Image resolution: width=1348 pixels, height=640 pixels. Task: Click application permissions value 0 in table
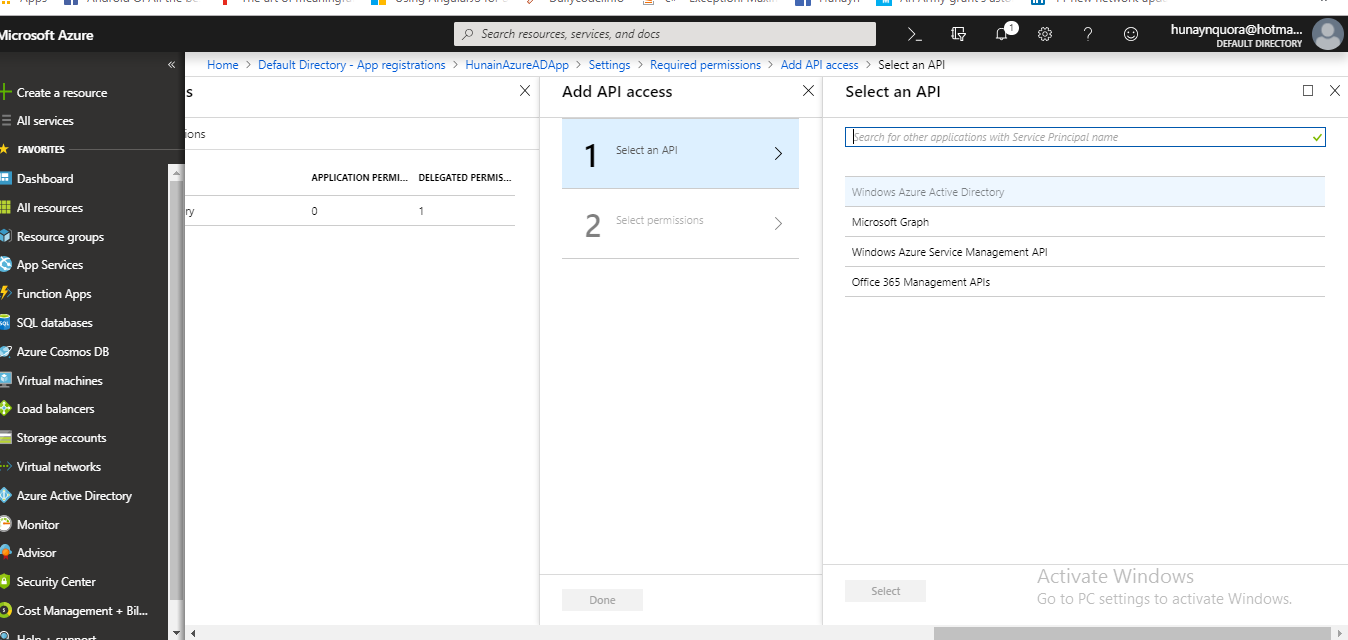(x=314, y=211)
